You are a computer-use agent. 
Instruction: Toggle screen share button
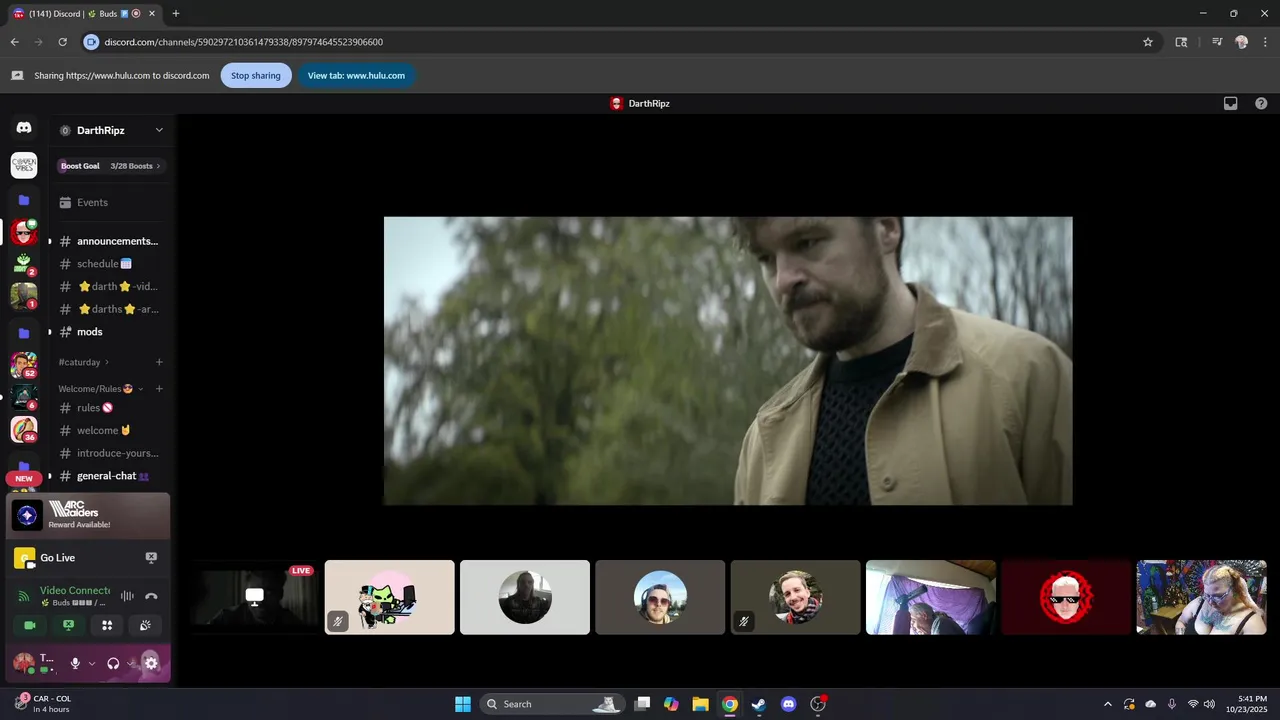coord(68,625)
